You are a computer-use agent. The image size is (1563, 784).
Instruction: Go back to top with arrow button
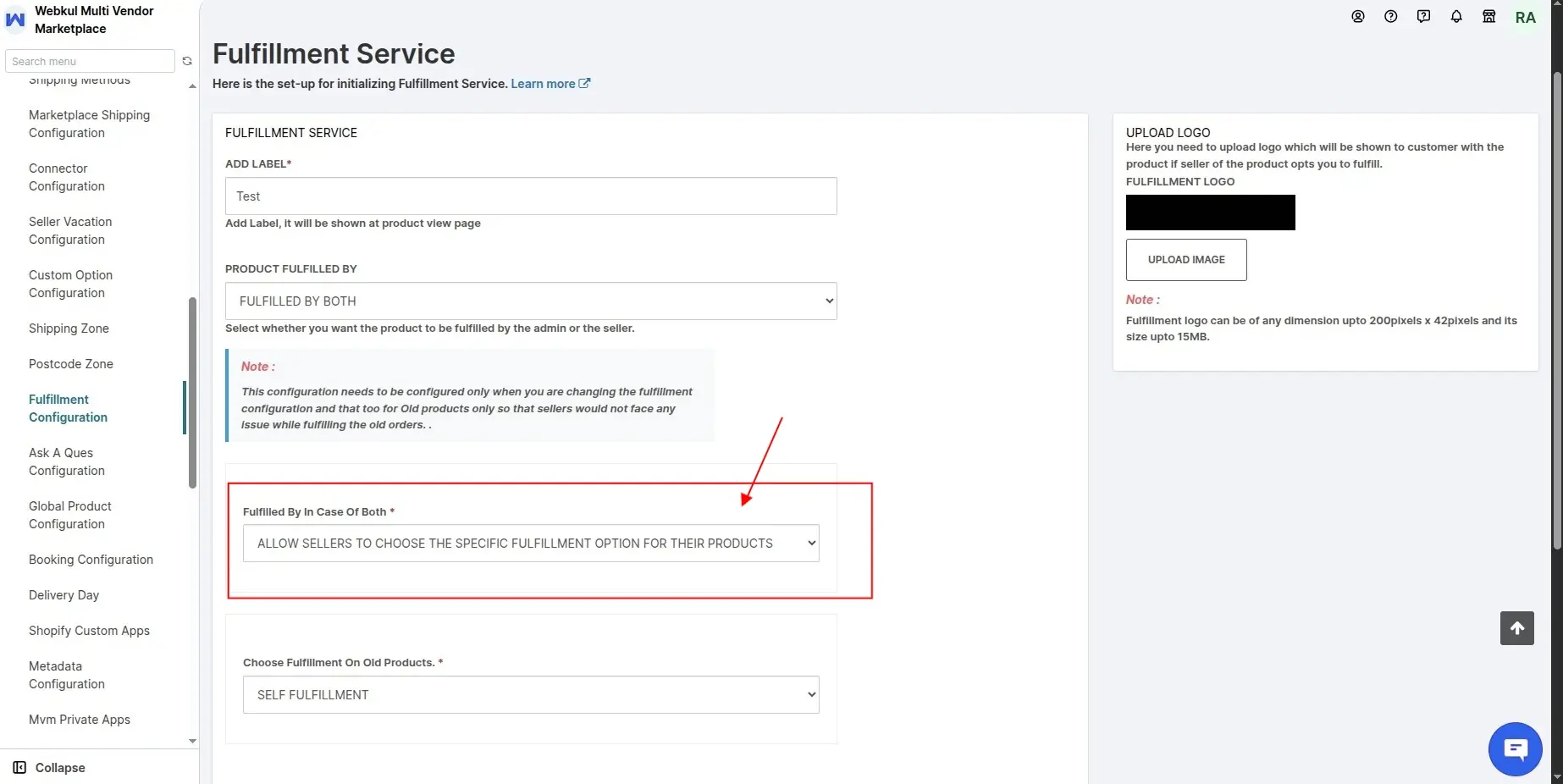[1517, 628]
